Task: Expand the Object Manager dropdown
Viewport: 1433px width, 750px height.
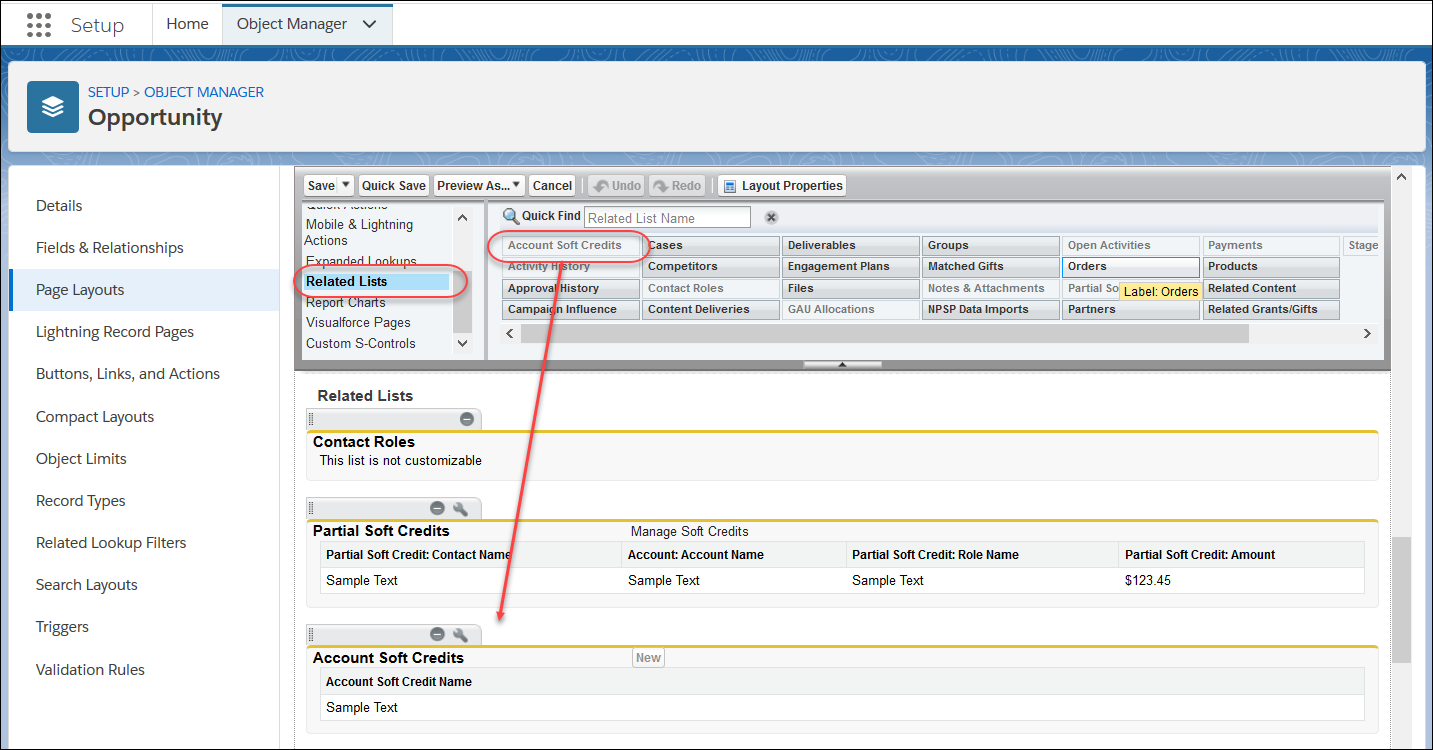Action: pyautogui.click(x=367, y=22)
